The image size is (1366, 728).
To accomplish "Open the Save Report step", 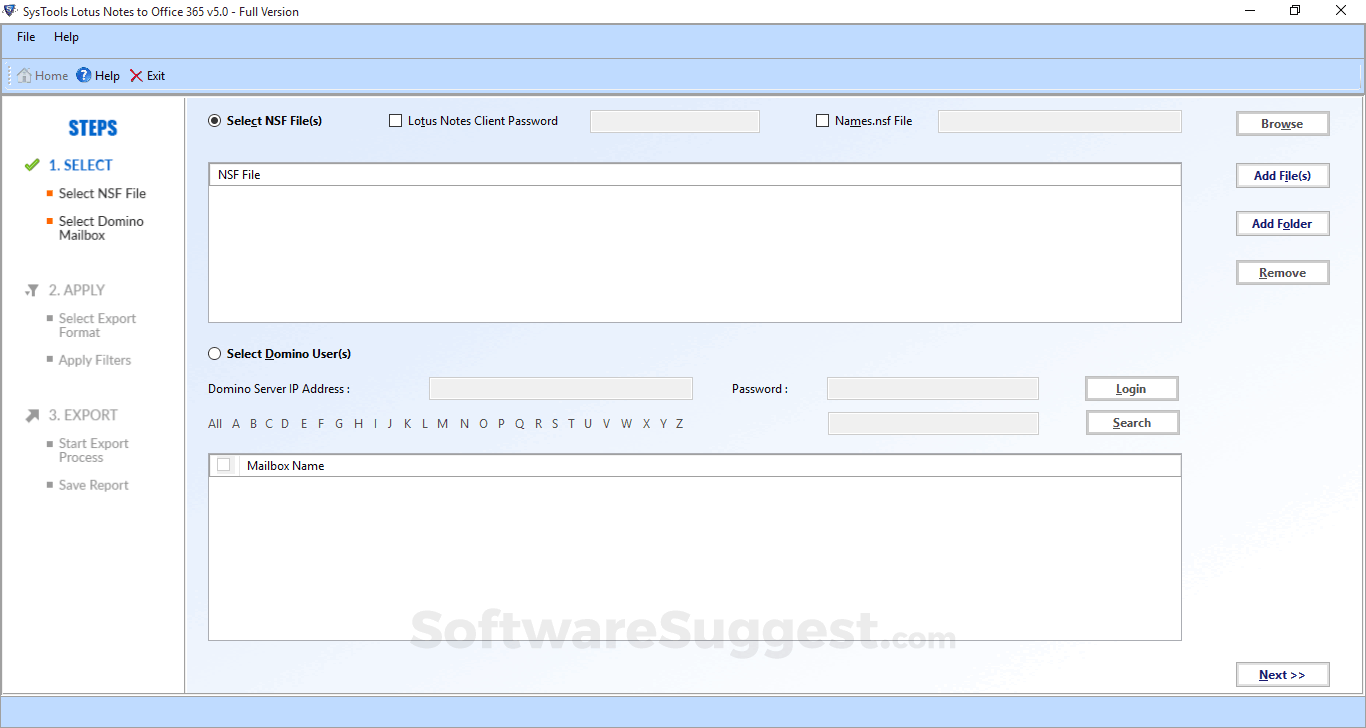I will tap(94, 485).
